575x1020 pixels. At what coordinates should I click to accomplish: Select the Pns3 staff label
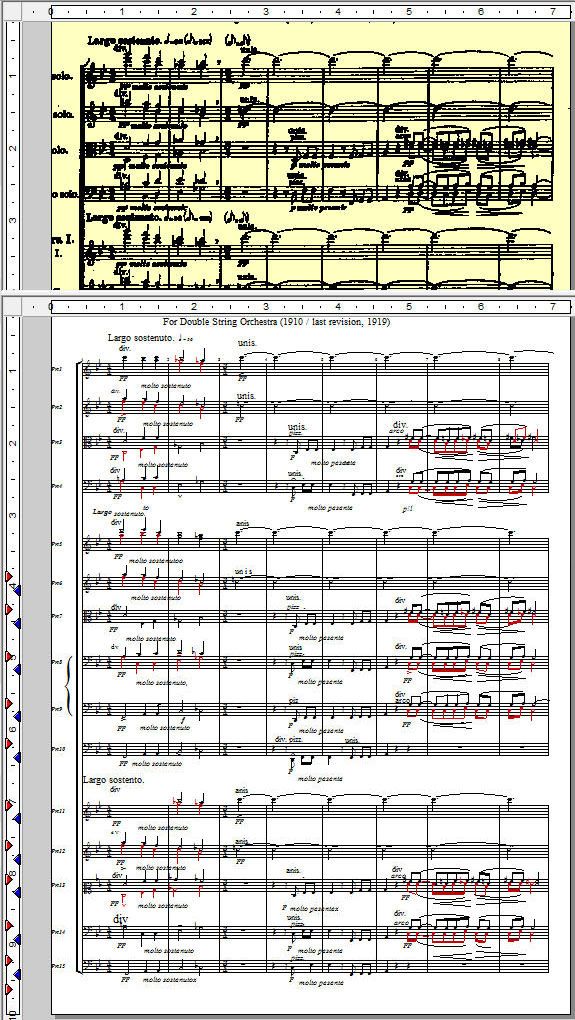(57, 442)
